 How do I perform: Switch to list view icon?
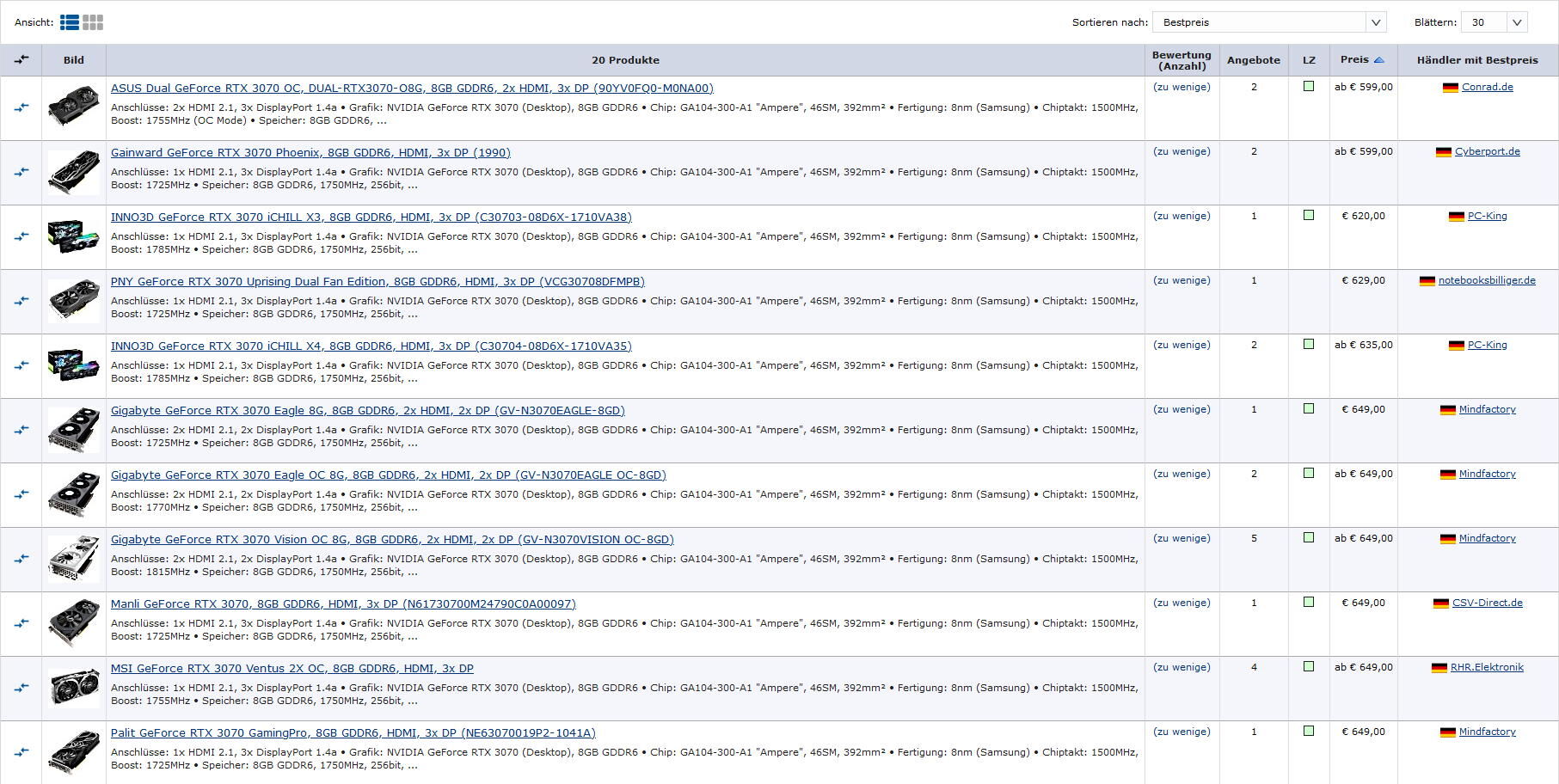pos(70,22)
